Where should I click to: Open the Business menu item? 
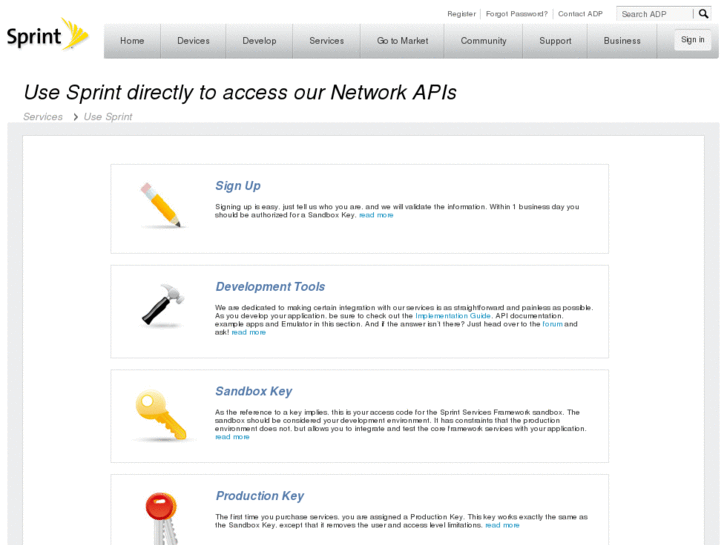[x=622, y=41]
